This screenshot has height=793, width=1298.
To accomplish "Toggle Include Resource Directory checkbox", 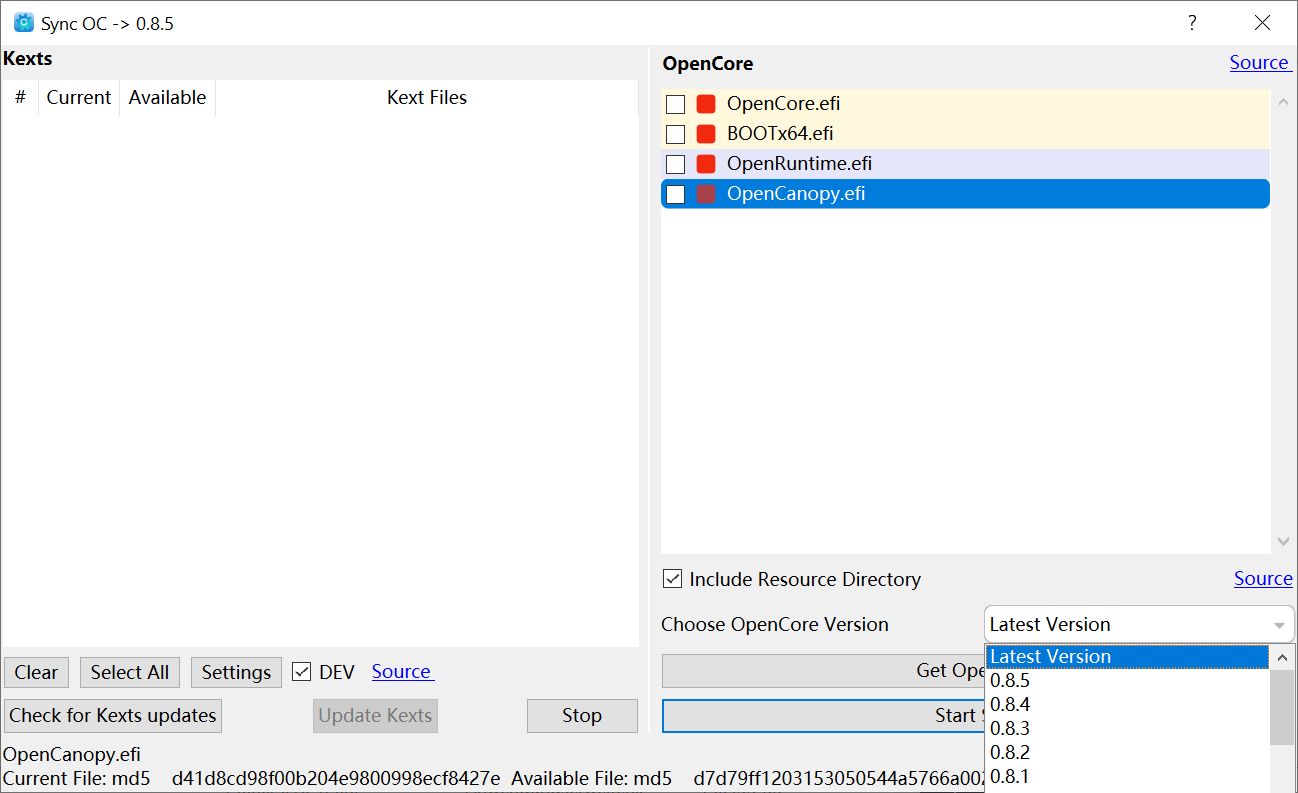I will [673, 579].
